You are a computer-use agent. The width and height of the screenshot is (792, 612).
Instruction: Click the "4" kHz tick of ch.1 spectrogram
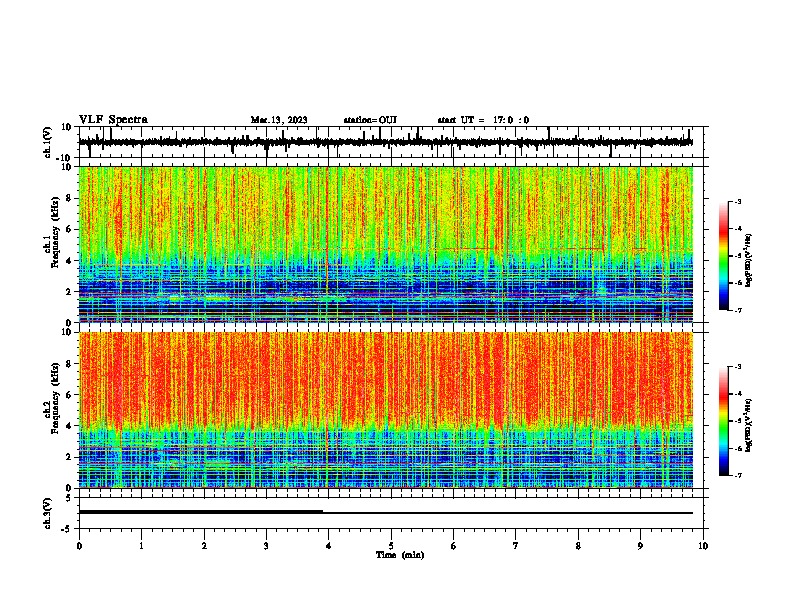click(x=69, y=261)
